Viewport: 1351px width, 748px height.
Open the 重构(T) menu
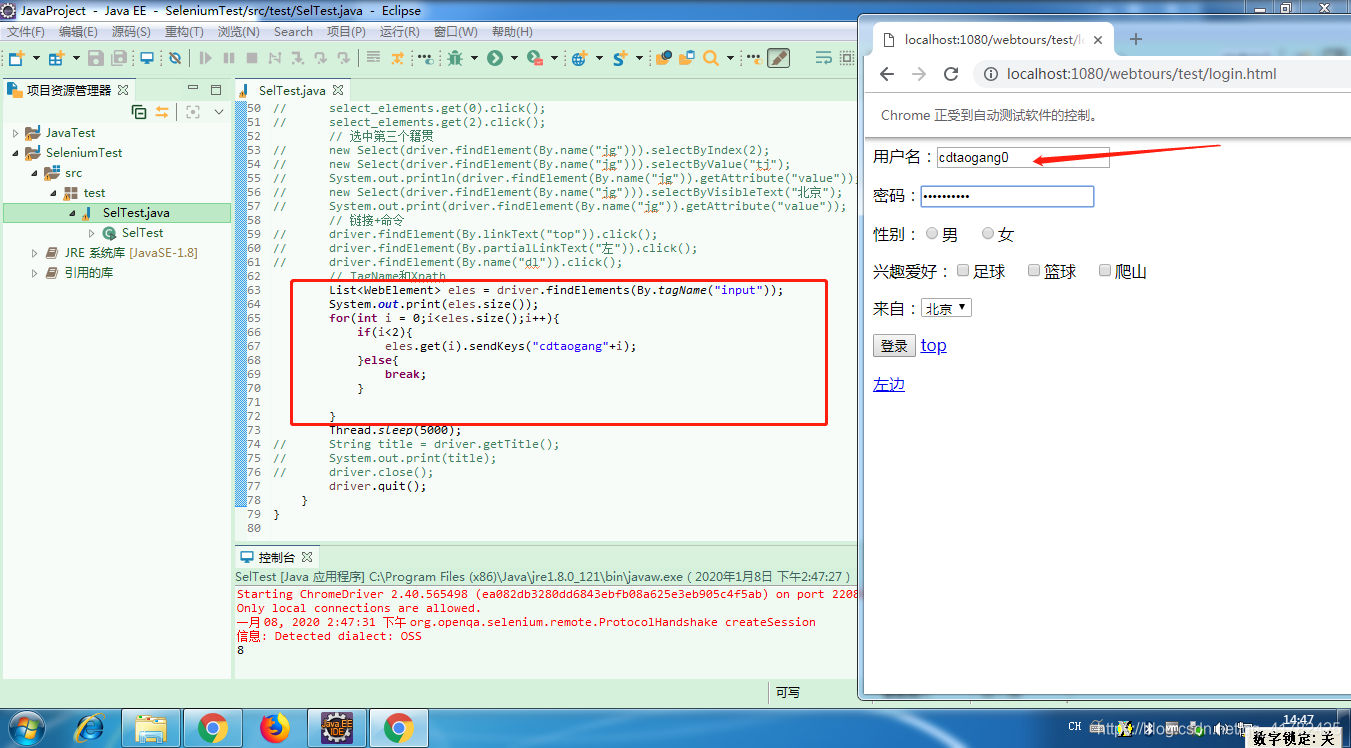184,32
